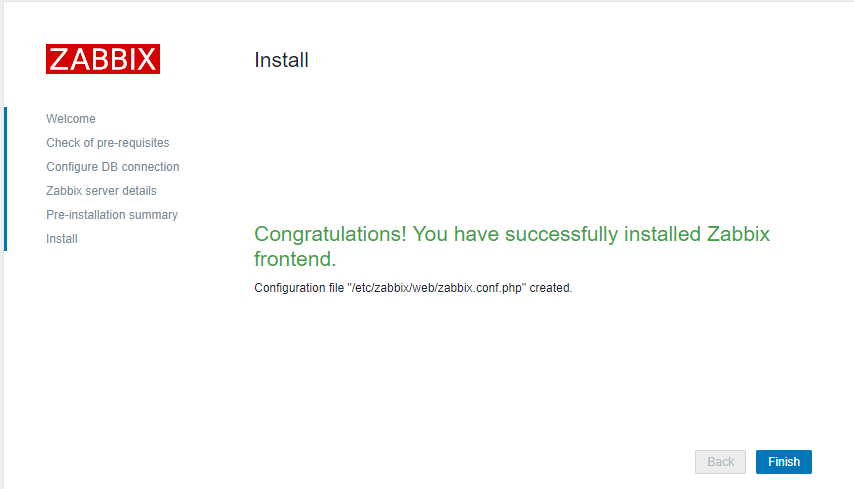854x489 pixels.
Task: Finish the installation with the Finish button
Action: click(784, 462)
